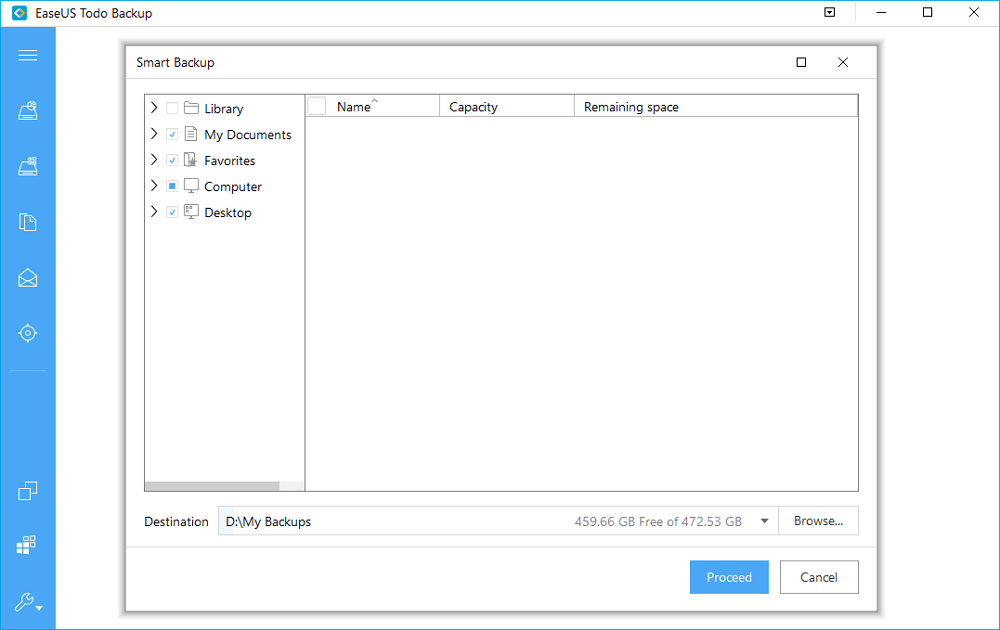The width and height of the screenshot is (1000, 630).
Task: Uncheck the Favorites checkbox
Action: [x=172, y=160]
